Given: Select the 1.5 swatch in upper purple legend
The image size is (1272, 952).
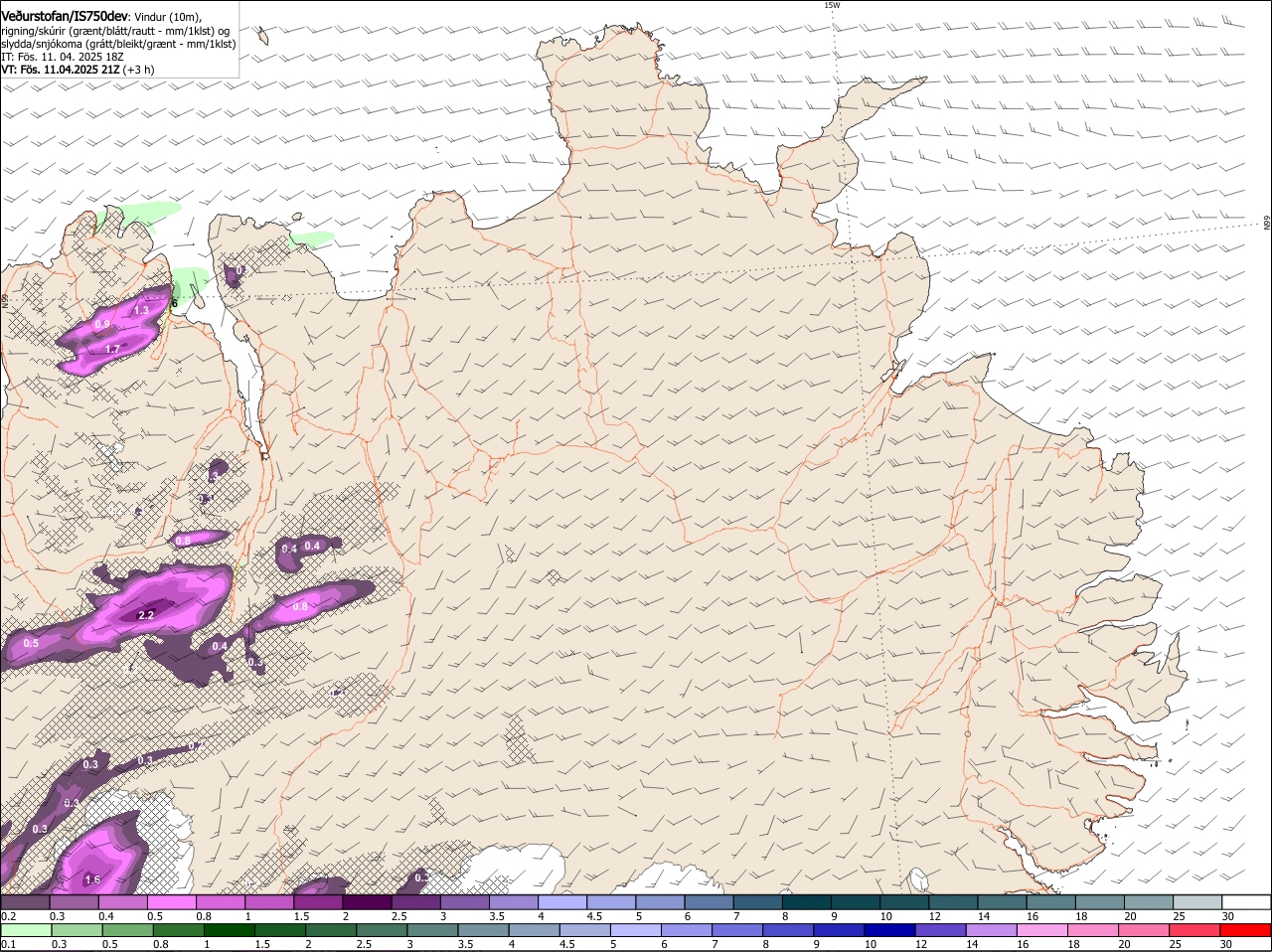Looking at the screenshot, I should coord(317,901).
